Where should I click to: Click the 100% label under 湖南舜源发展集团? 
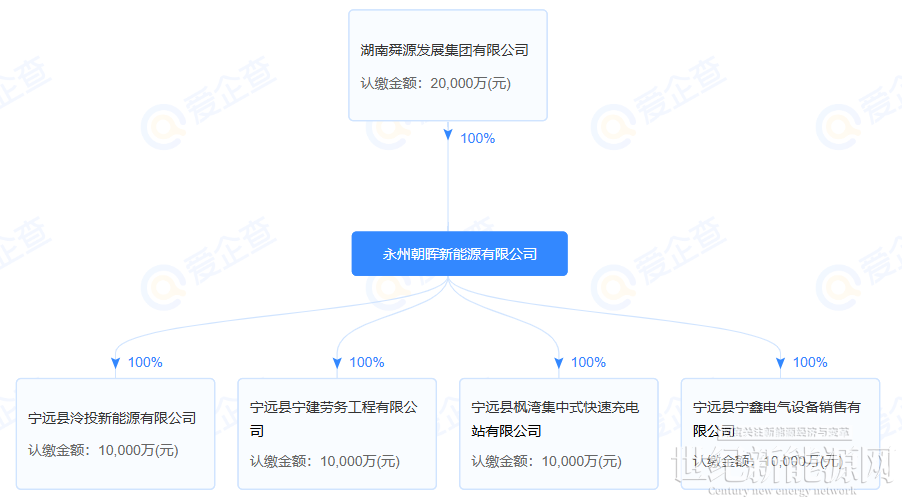click(477, 138)
